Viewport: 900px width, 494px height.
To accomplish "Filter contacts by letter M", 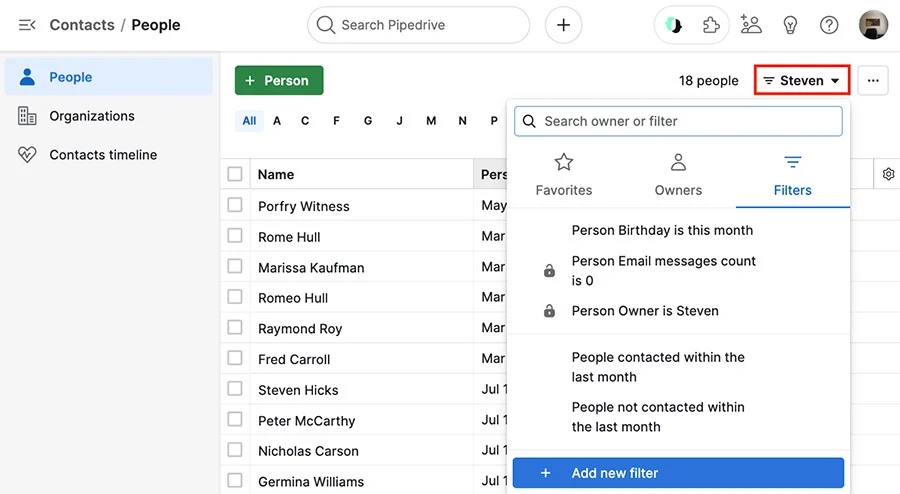I will coord(431,120).
